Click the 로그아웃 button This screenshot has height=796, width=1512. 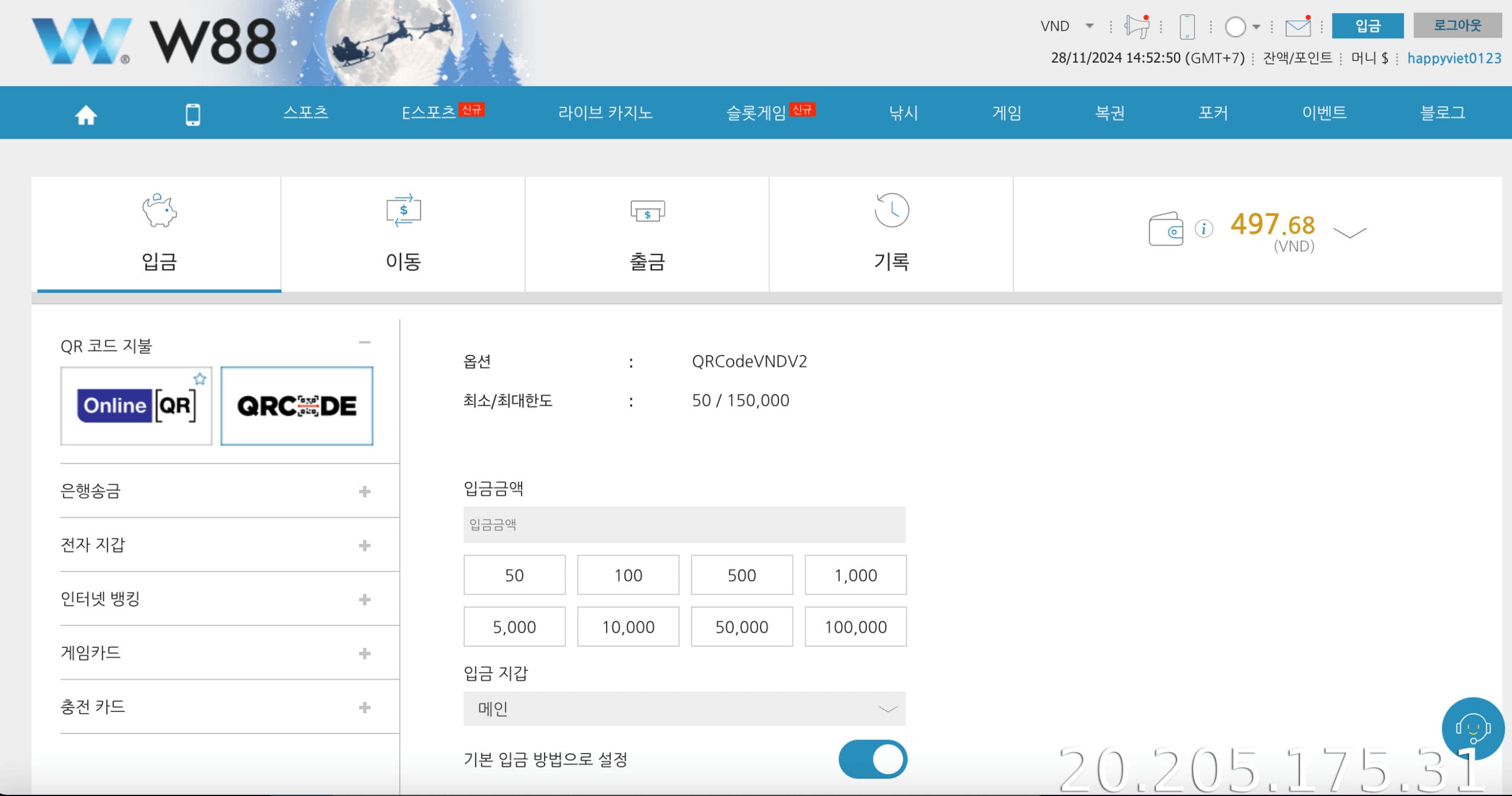point(1457,25)
